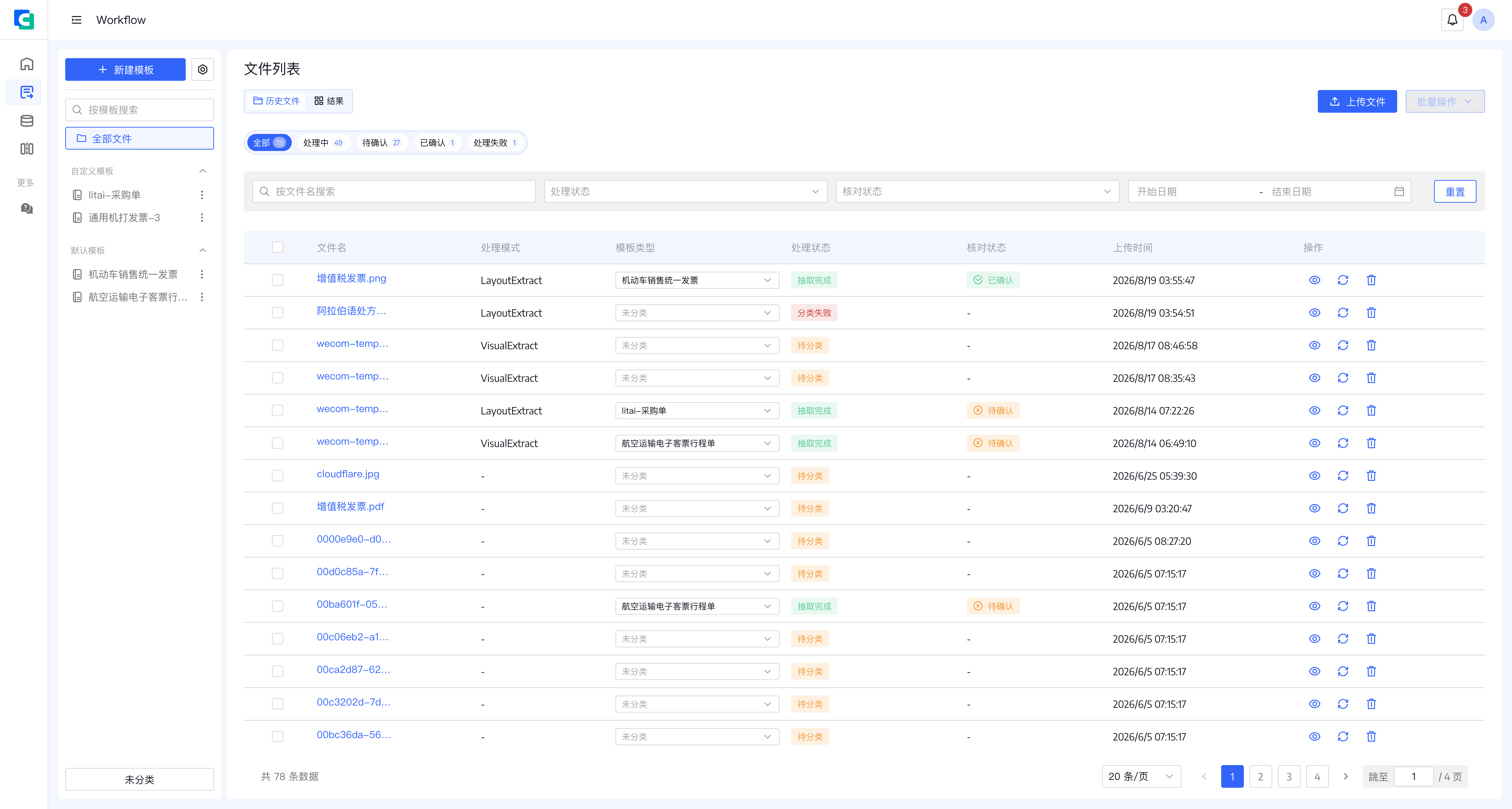Delete the cloudflare.jpg file

pyautogui.click(x=1371, y=476)
